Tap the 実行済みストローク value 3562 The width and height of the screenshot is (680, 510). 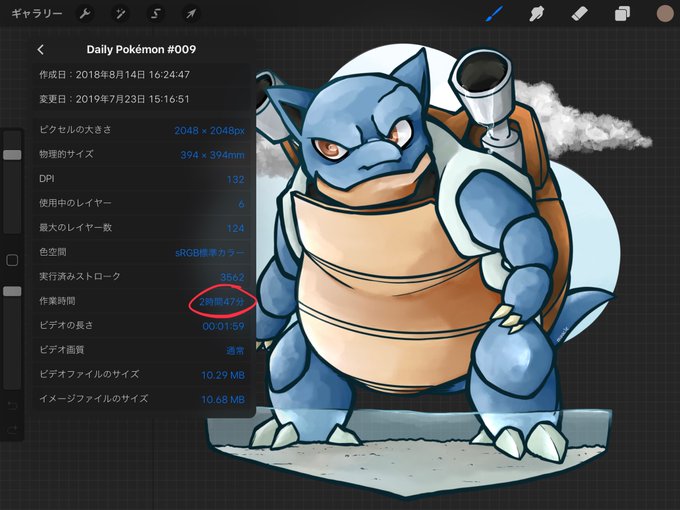click(232, 277)
